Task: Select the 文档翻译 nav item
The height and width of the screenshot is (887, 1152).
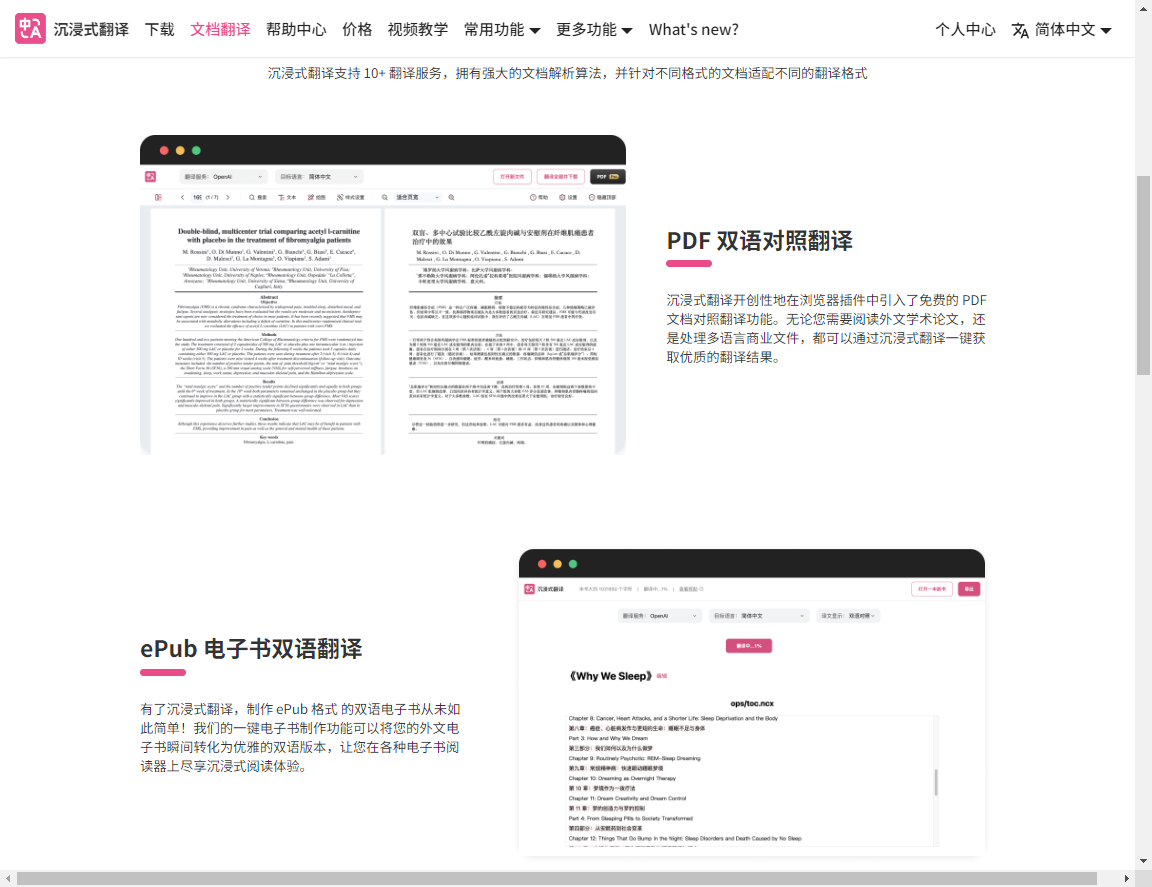Action: pyautogui.click(x=220, y=29)
